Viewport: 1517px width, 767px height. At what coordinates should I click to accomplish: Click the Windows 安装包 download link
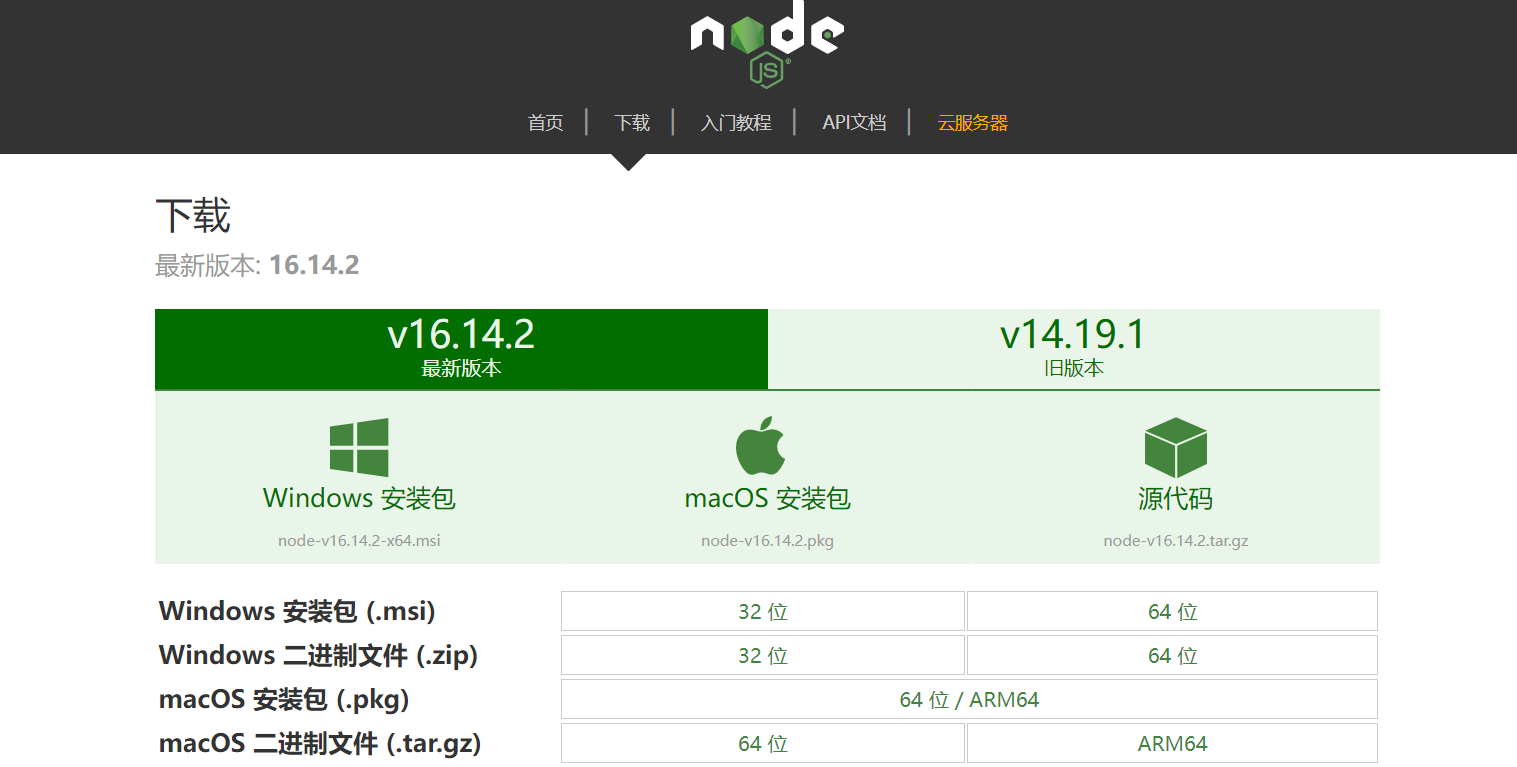click(359, 498)
